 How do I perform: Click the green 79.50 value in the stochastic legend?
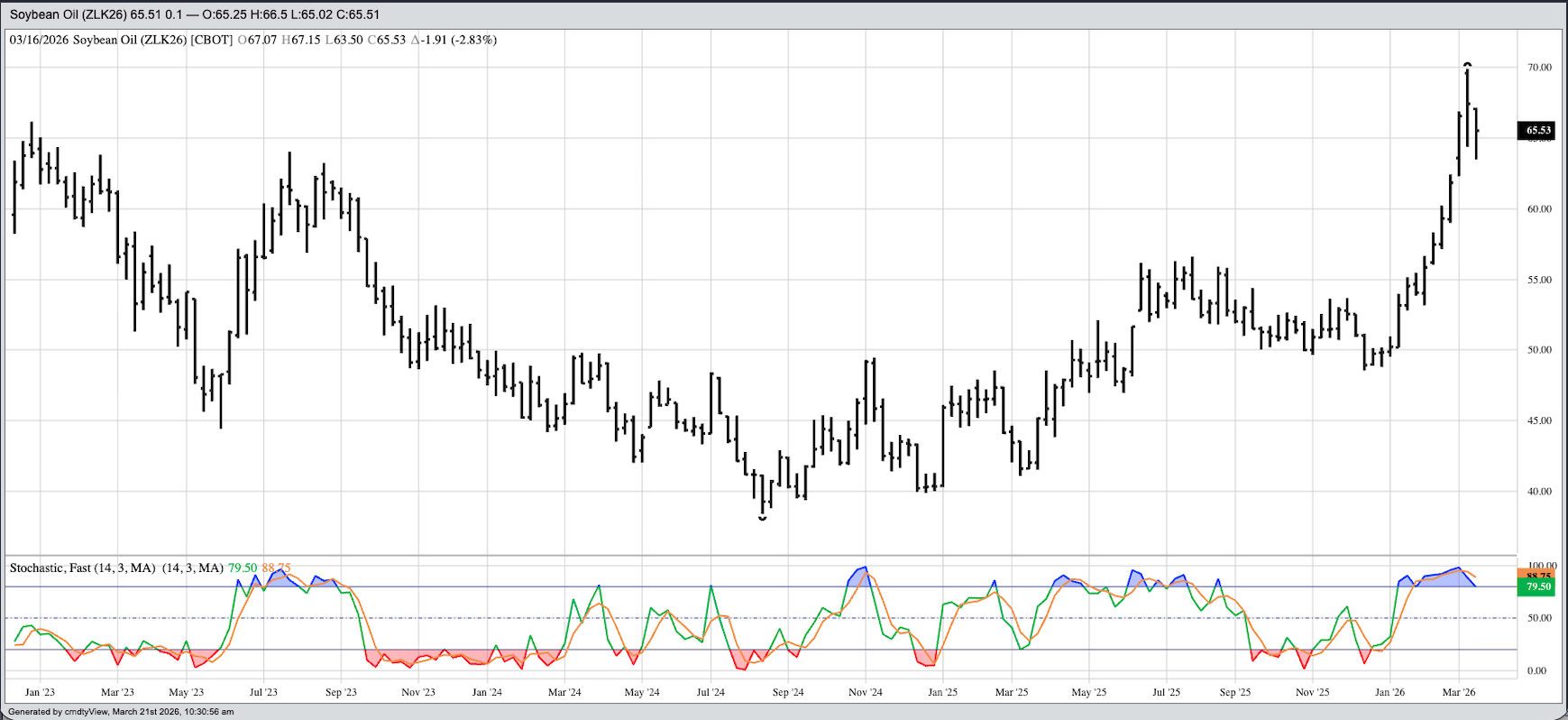click(x=243, y=568)
